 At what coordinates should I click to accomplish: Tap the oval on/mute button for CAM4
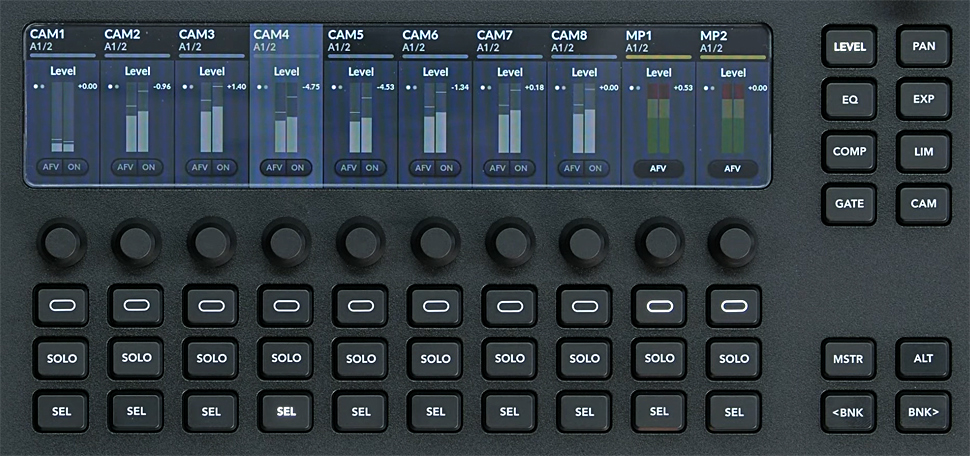285,306
